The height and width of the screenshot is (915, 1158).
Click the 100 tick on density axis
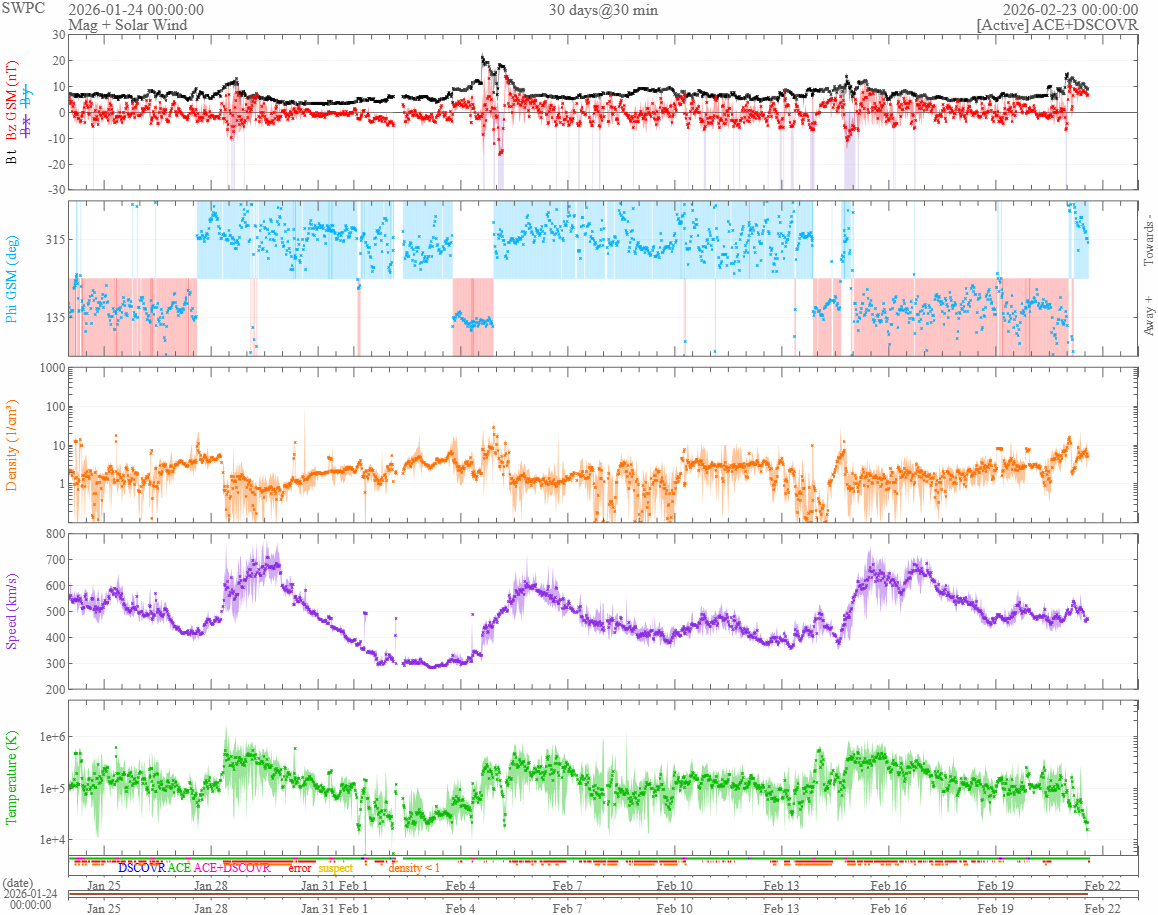point(55,407)
